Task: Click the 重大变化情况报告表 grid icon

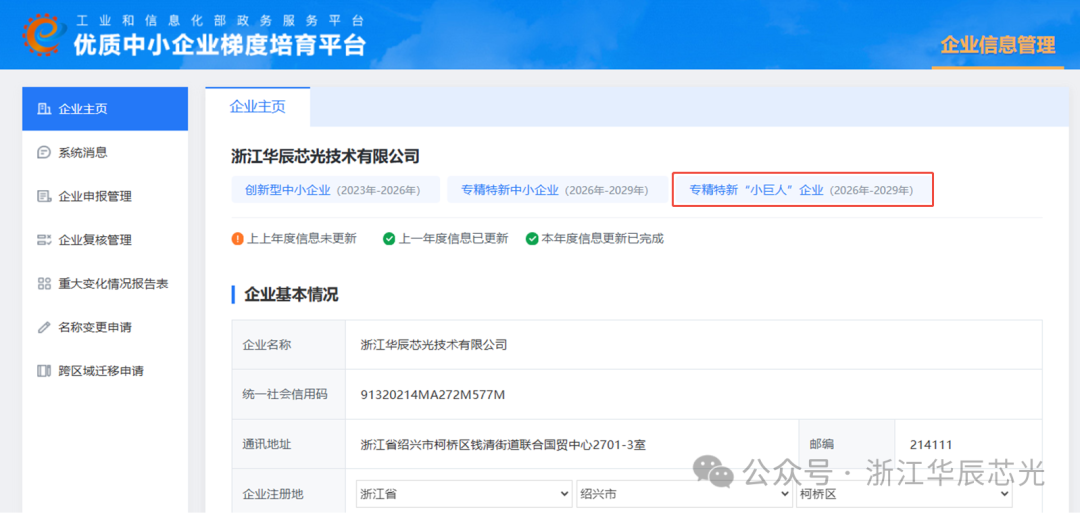Action: tap(44, 284)
